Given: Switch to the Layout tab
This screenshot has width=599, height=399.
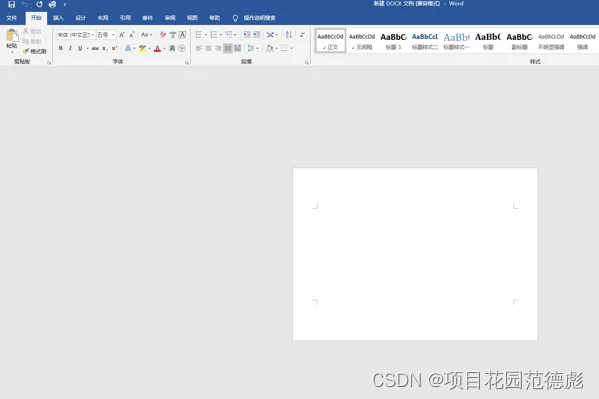Looking at the screenshot, I should [103, 18].
